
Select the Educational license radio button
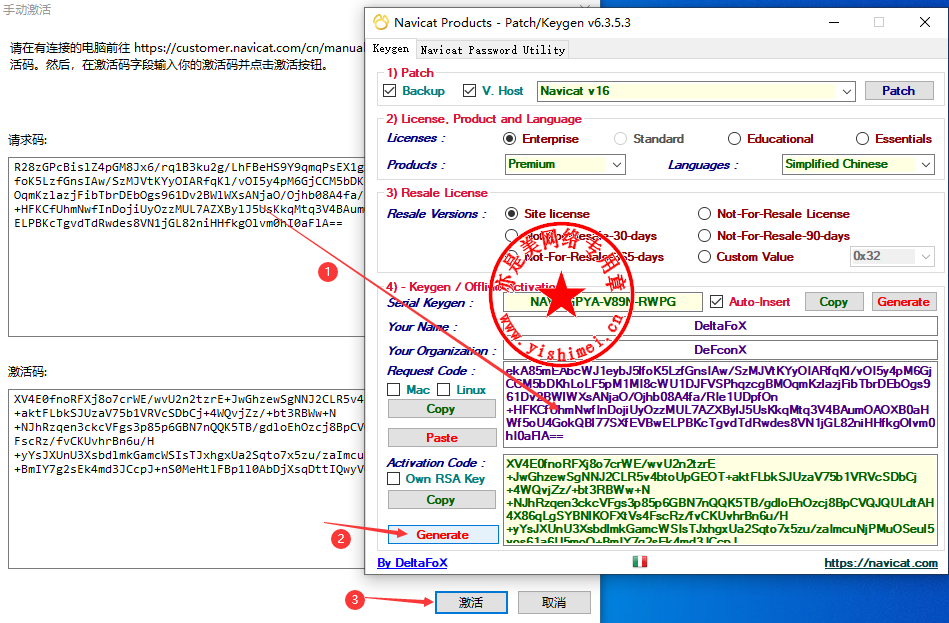pyautogui.click(x=734, y=139)
